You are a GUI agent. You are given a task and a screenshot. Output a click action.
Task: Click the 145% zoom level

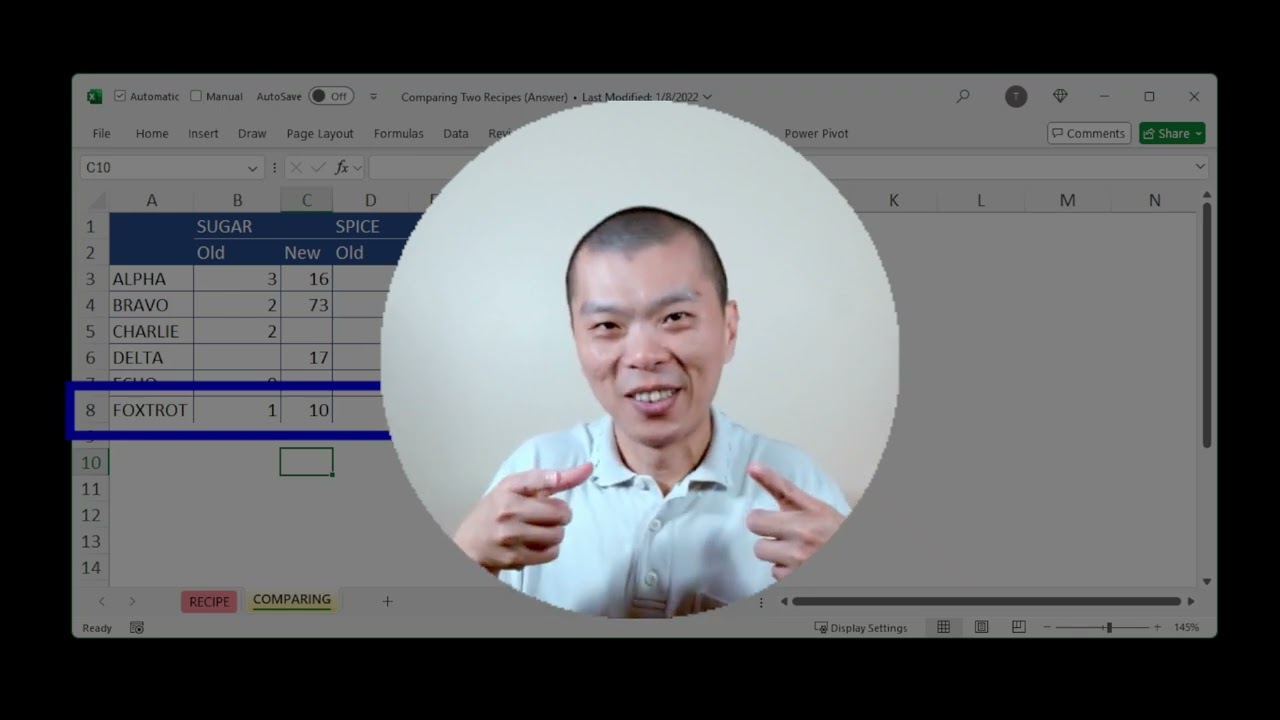[x=1186, y=627]
